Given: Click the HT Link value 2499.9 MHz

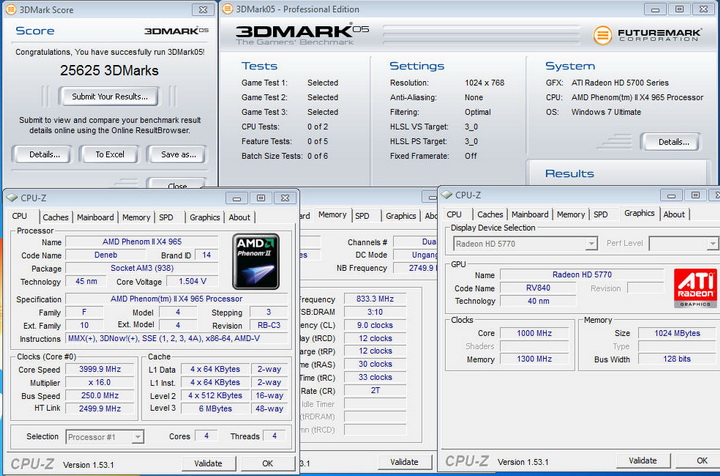Looking at the screenshot, I should 100,409.
